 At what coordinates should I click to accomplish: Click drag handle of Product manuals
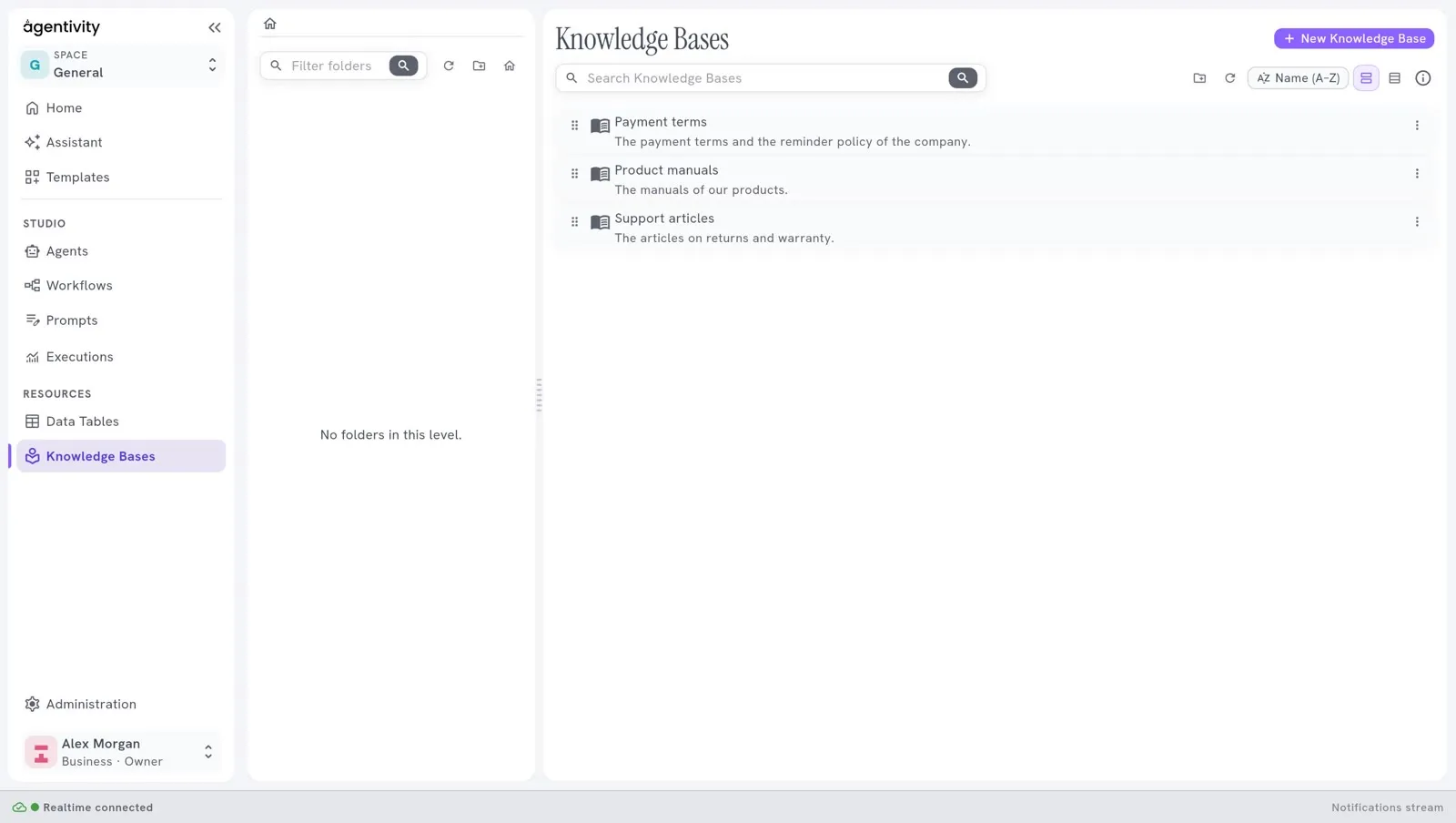(574, 174)
